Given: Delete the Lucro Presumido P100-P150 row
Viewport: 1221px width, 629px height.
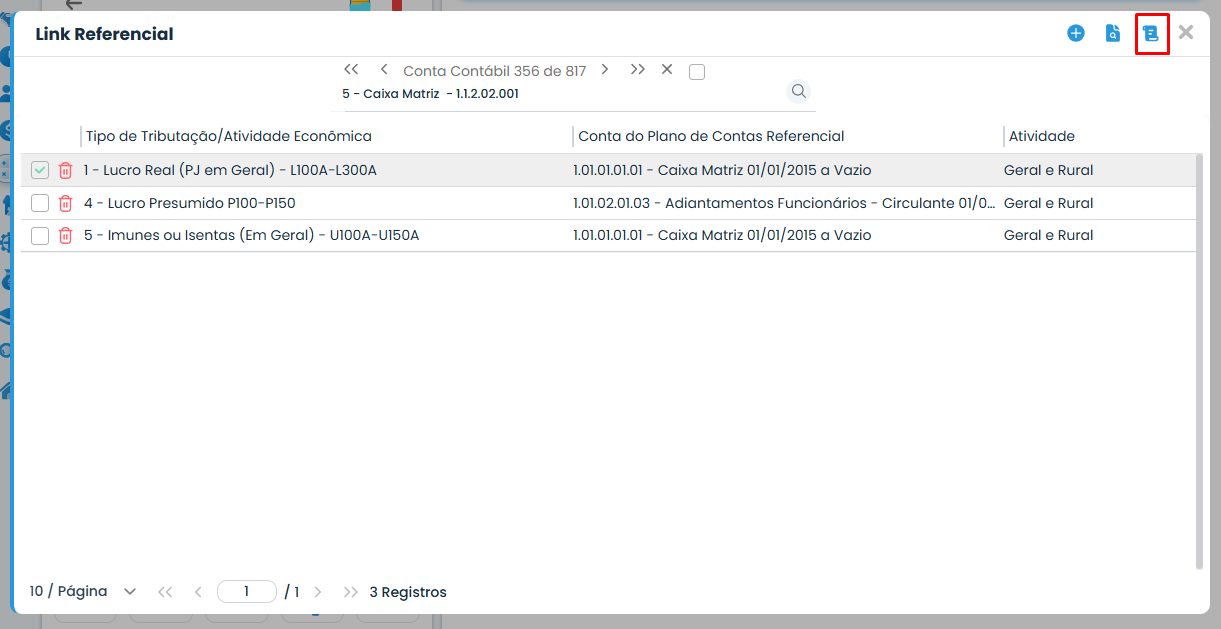Looking at the screenshot, I should coord(65,203).
